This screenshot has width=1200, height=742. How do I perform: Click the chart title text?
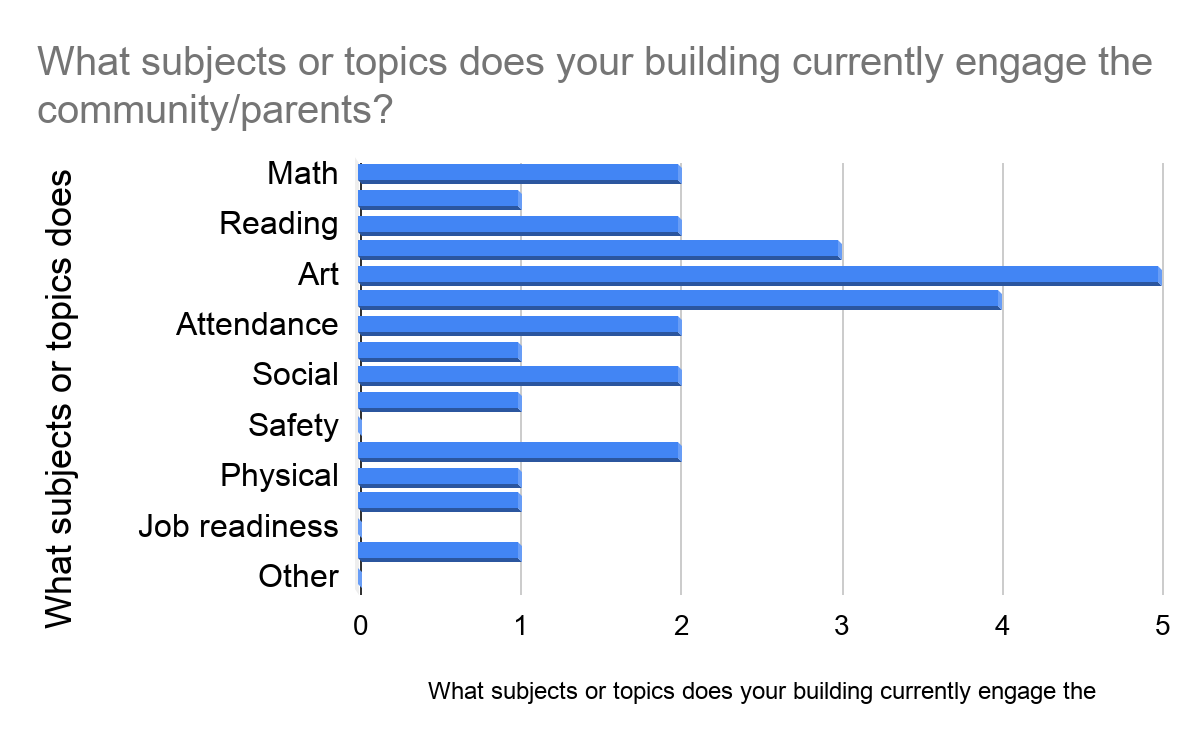tap(595, 86)
